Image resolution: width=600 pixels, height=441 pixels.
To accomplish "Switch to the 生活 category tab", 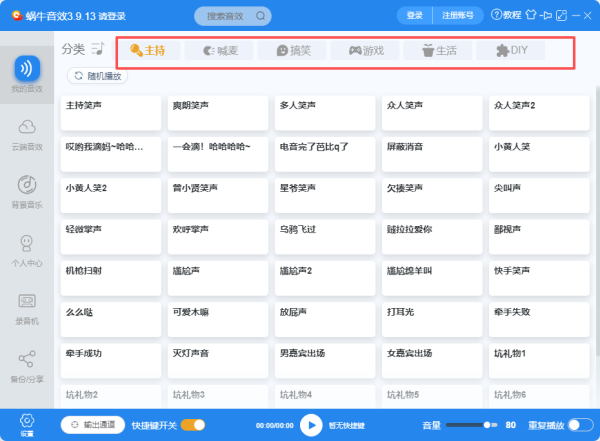I will point(438,51).
